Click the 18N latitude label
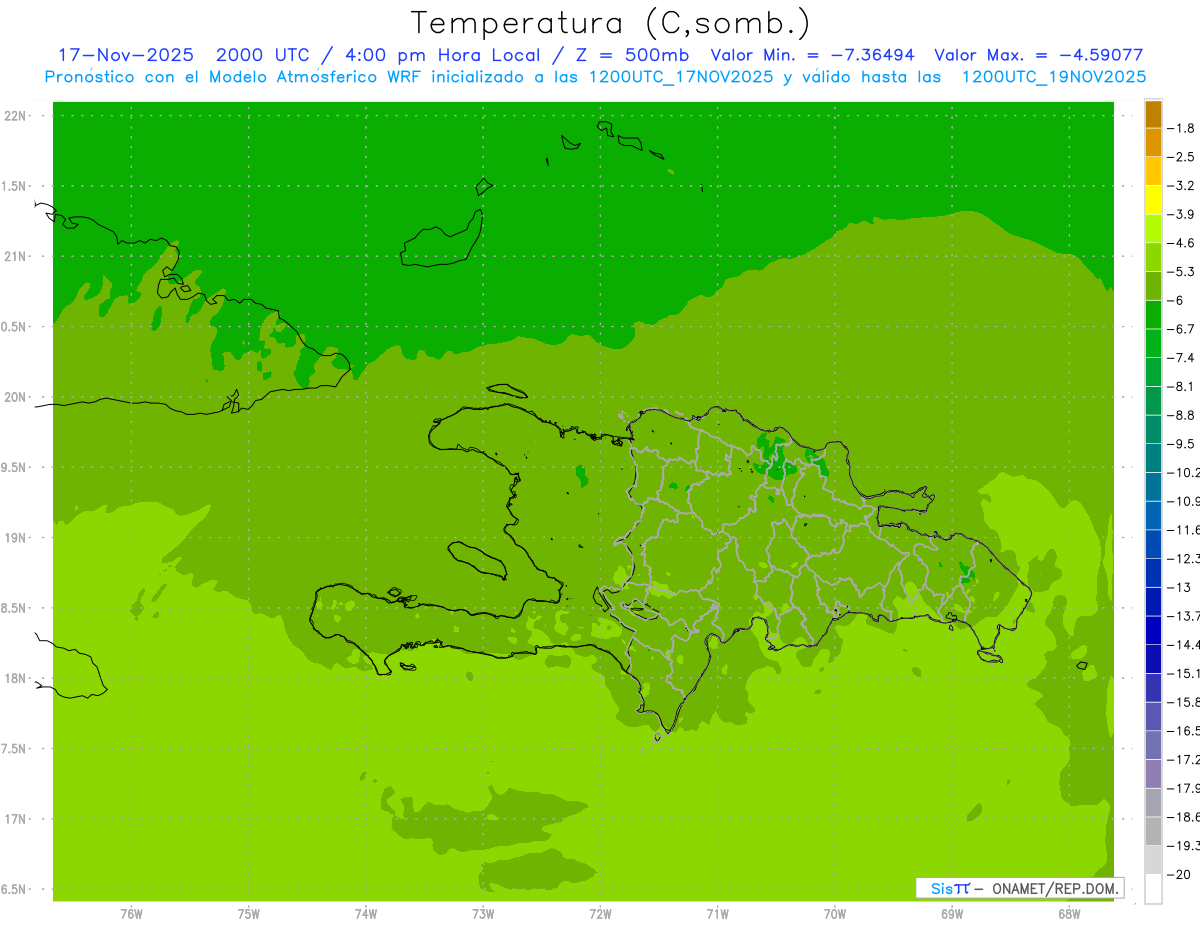The height and width of the screenshot is (927, 1200). 16,678
